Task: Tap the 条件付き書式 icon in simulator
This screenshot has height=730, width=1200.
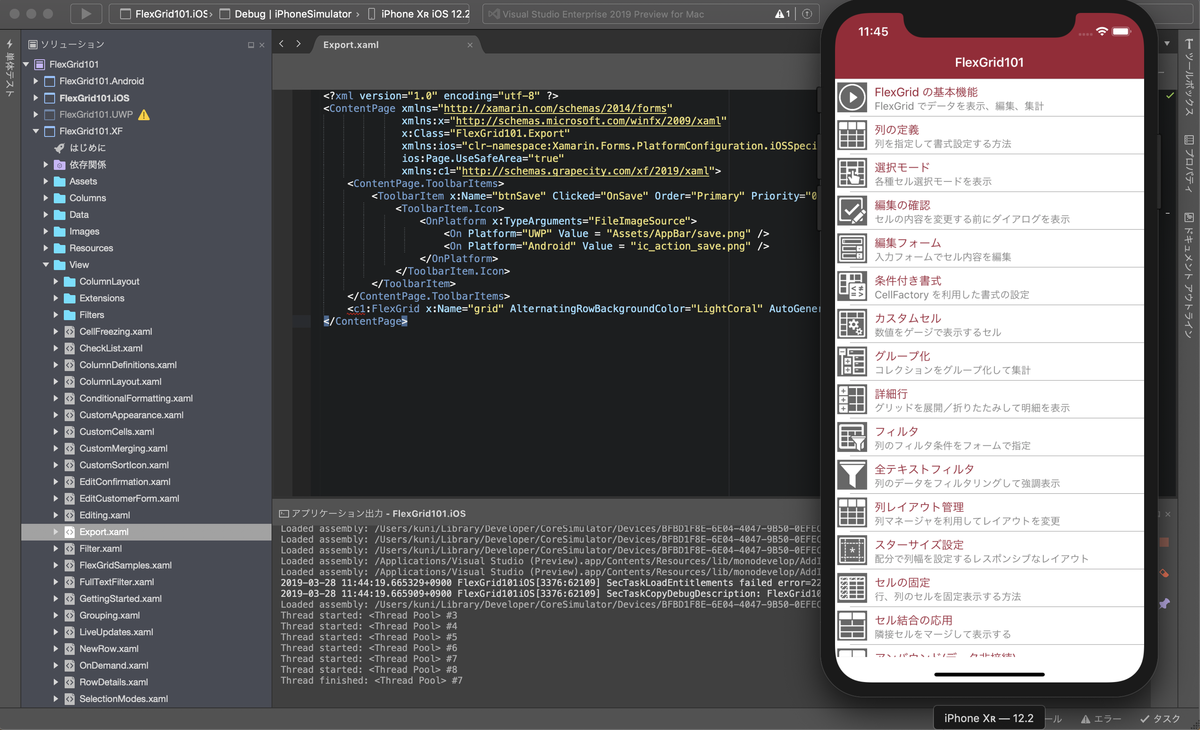Action: 852,286
